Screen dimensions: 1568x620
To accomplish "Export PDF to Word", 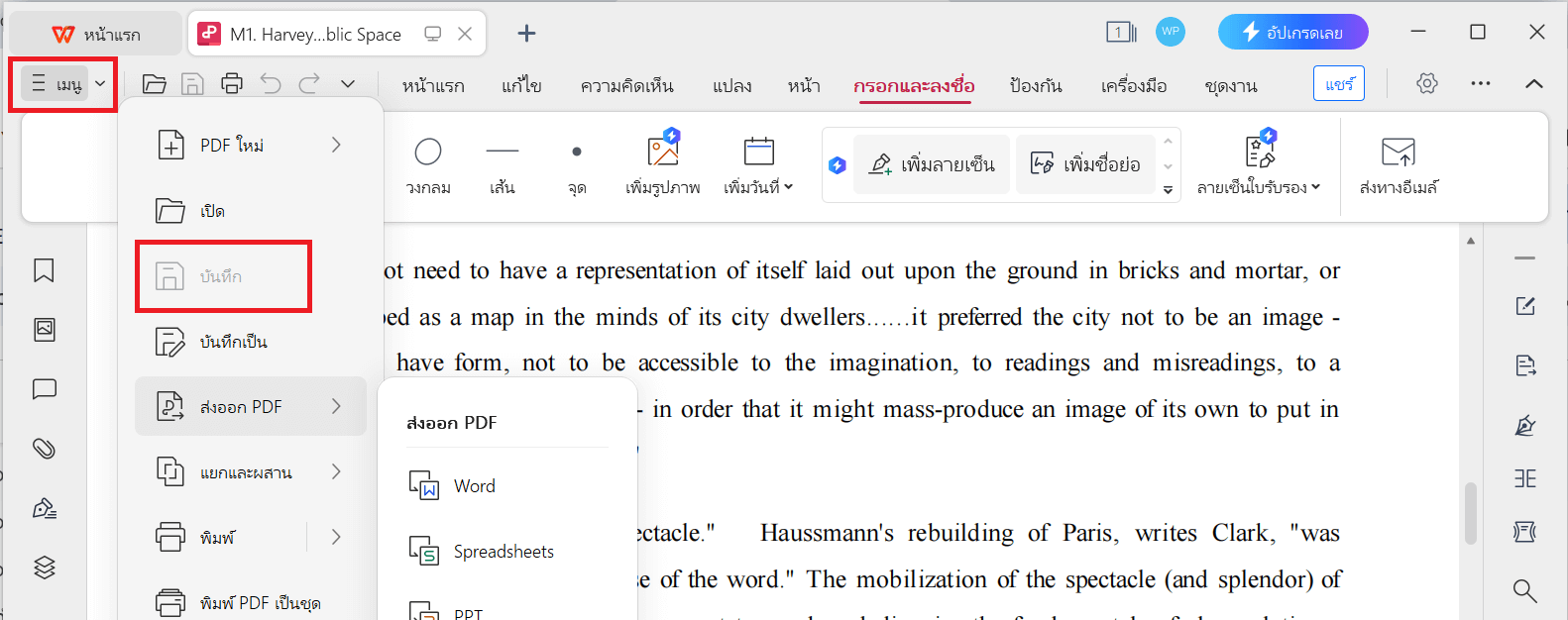I will [507, 486].
